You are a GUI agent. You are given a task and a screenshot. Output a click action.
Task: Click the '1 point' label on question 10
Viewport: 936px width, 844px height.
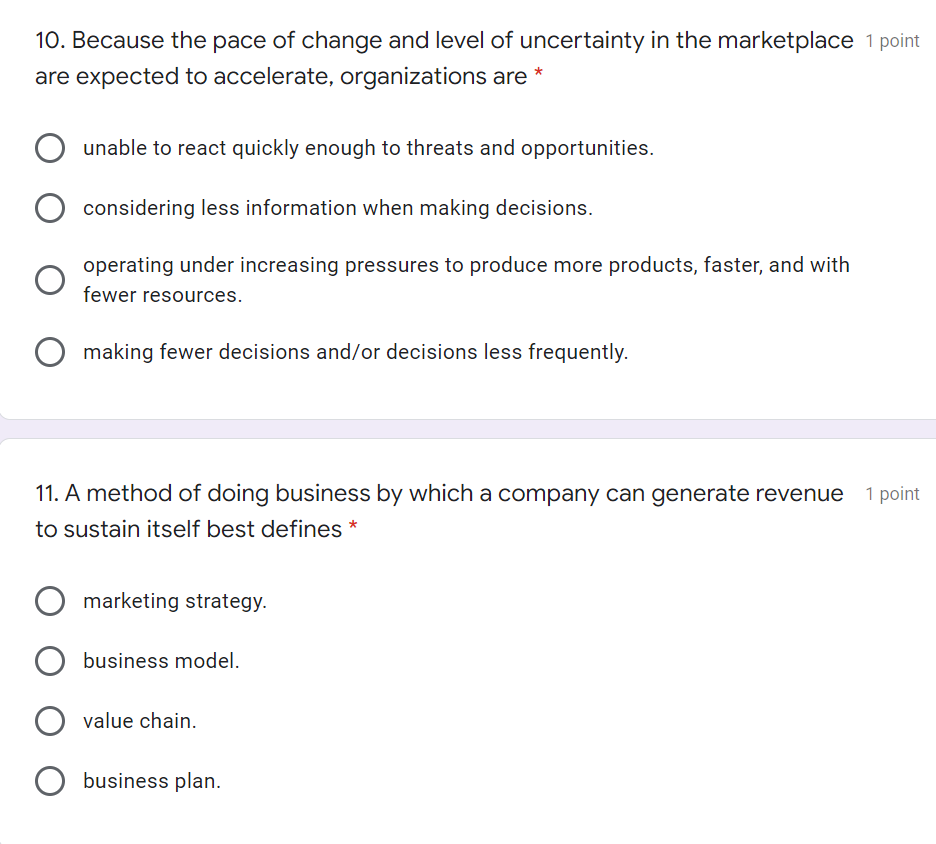pyautogui.click(x=892, y=40)
